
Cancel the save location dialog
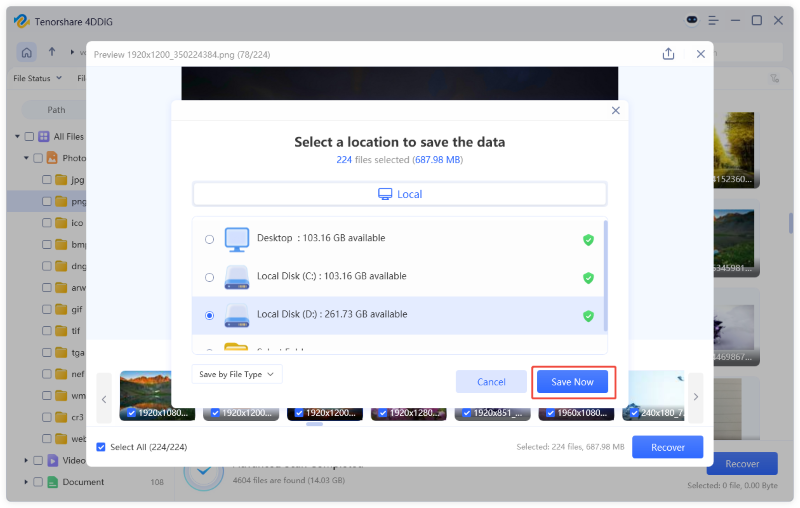(491, 382)
